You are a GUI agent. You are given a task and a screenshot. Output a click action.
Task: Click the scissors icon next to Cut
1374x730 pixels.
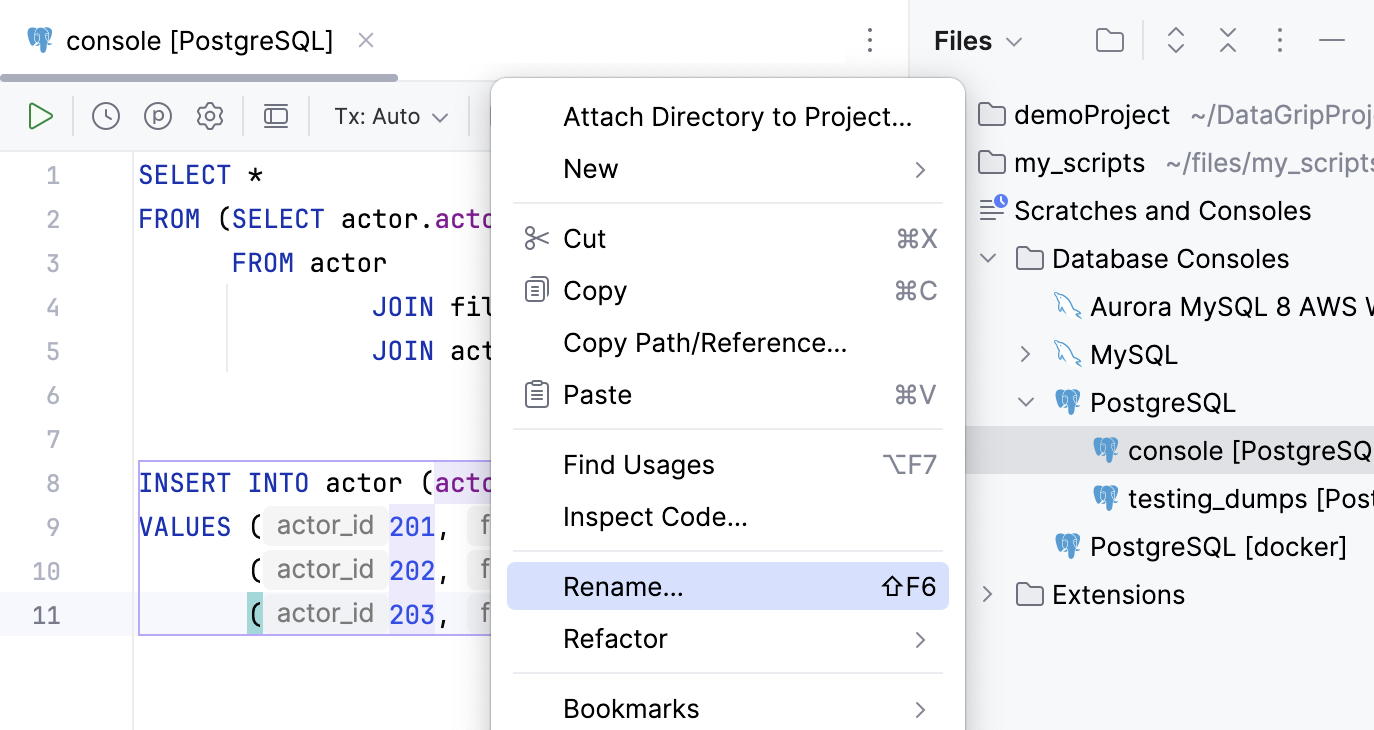point(536,238)
